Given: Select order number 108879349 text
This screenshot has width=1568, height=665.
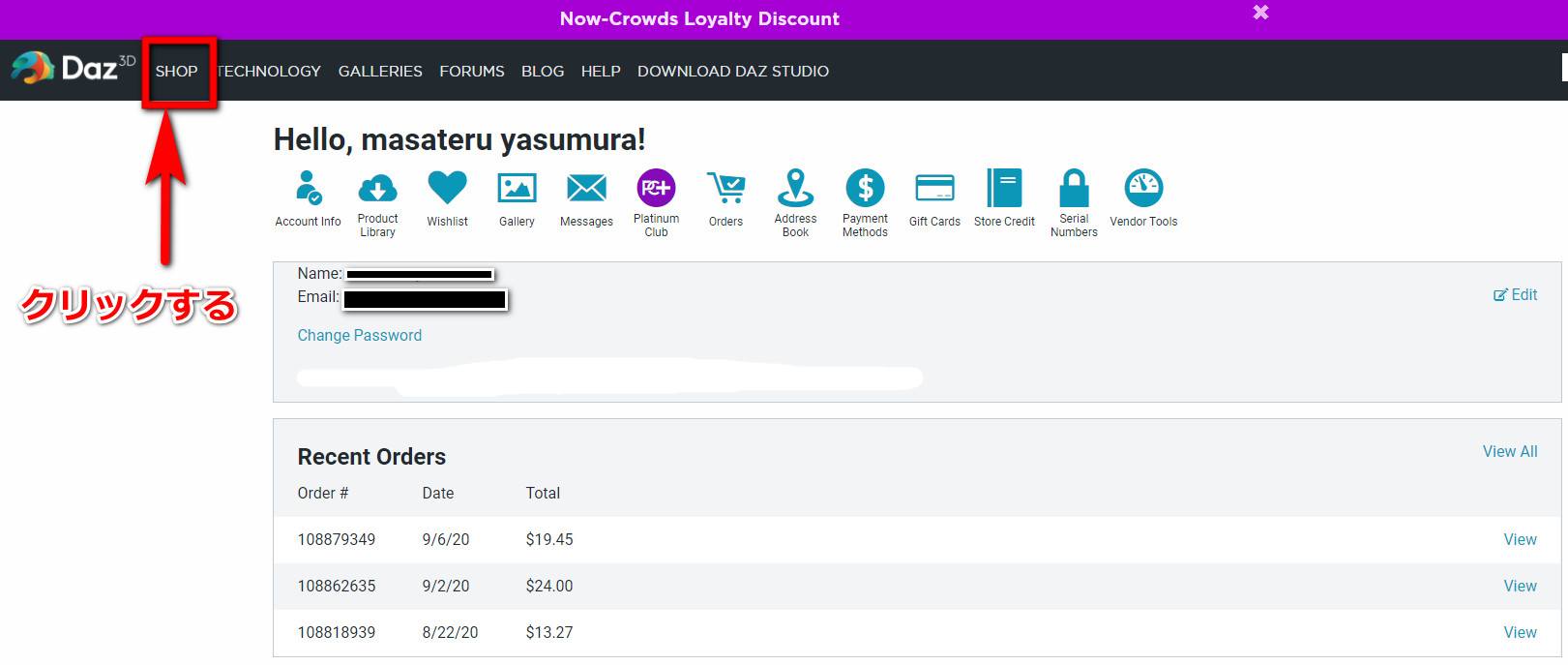Looking at the screenshot, I should [336, 539].
